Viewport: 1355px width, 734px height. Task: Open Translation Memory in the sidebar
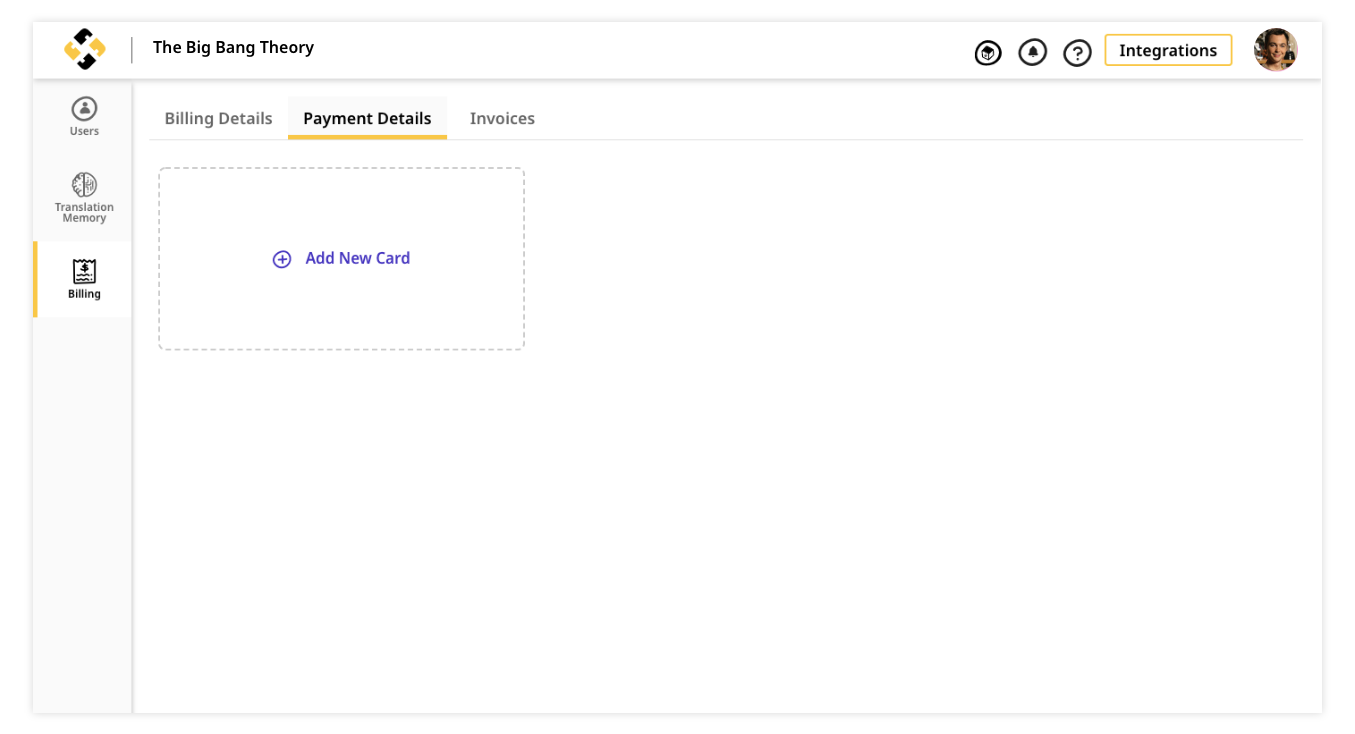(x=84, y=197)
